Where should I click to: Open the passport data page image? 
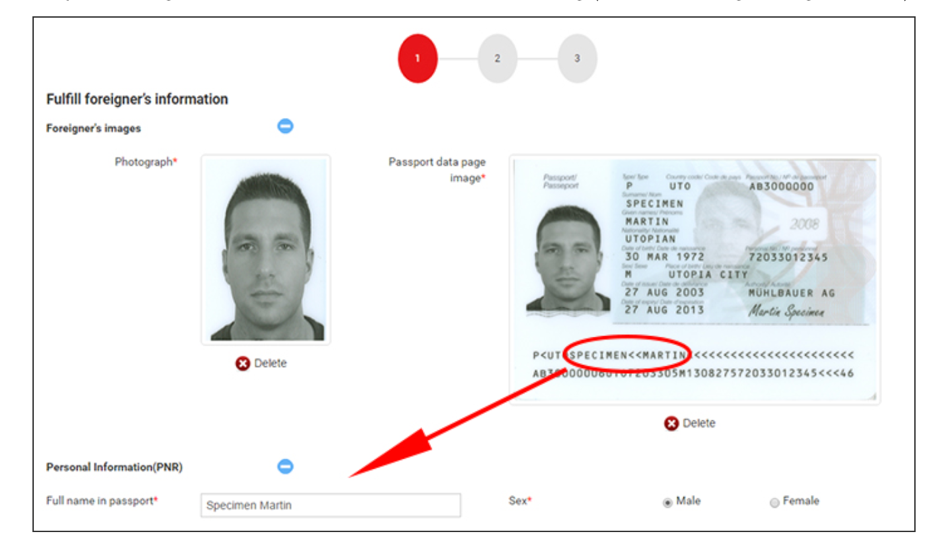[x=695, y=279]
